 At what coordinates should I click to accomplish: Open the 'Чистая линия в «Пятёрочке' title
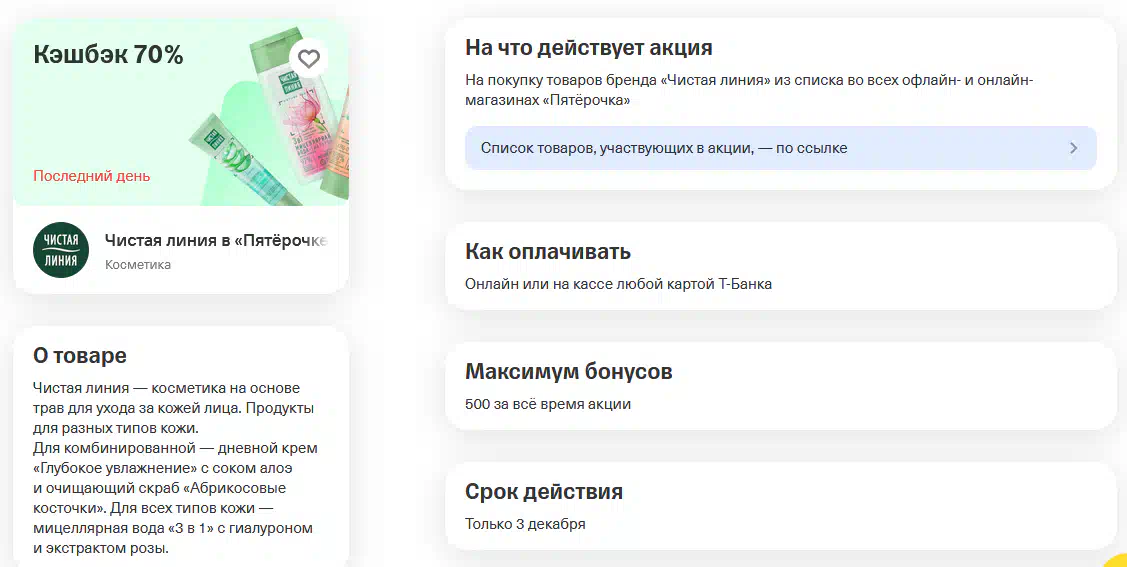(216, 241)
